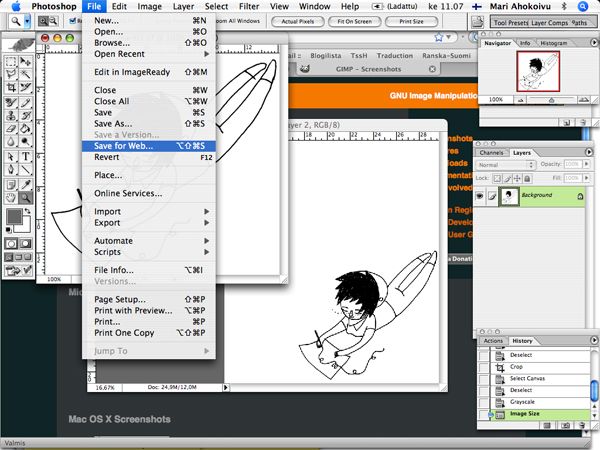Viewport: 600px width, 450px height.
Task: Select the Healing Brush tool
Action: click(x=11, y=102)
